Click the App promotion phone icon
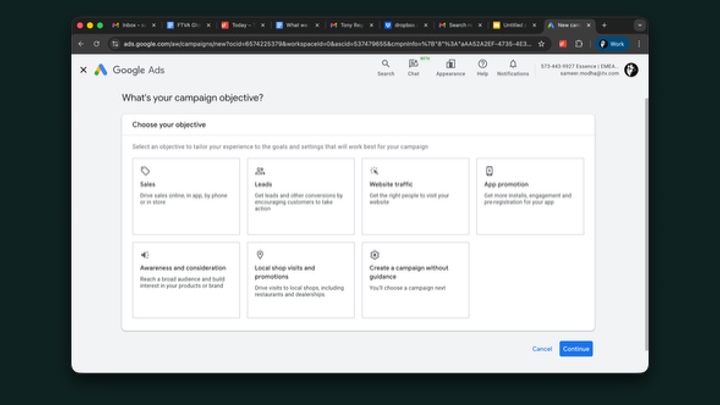The height and width of the screenshot is (405, 720). coord(489,171)
